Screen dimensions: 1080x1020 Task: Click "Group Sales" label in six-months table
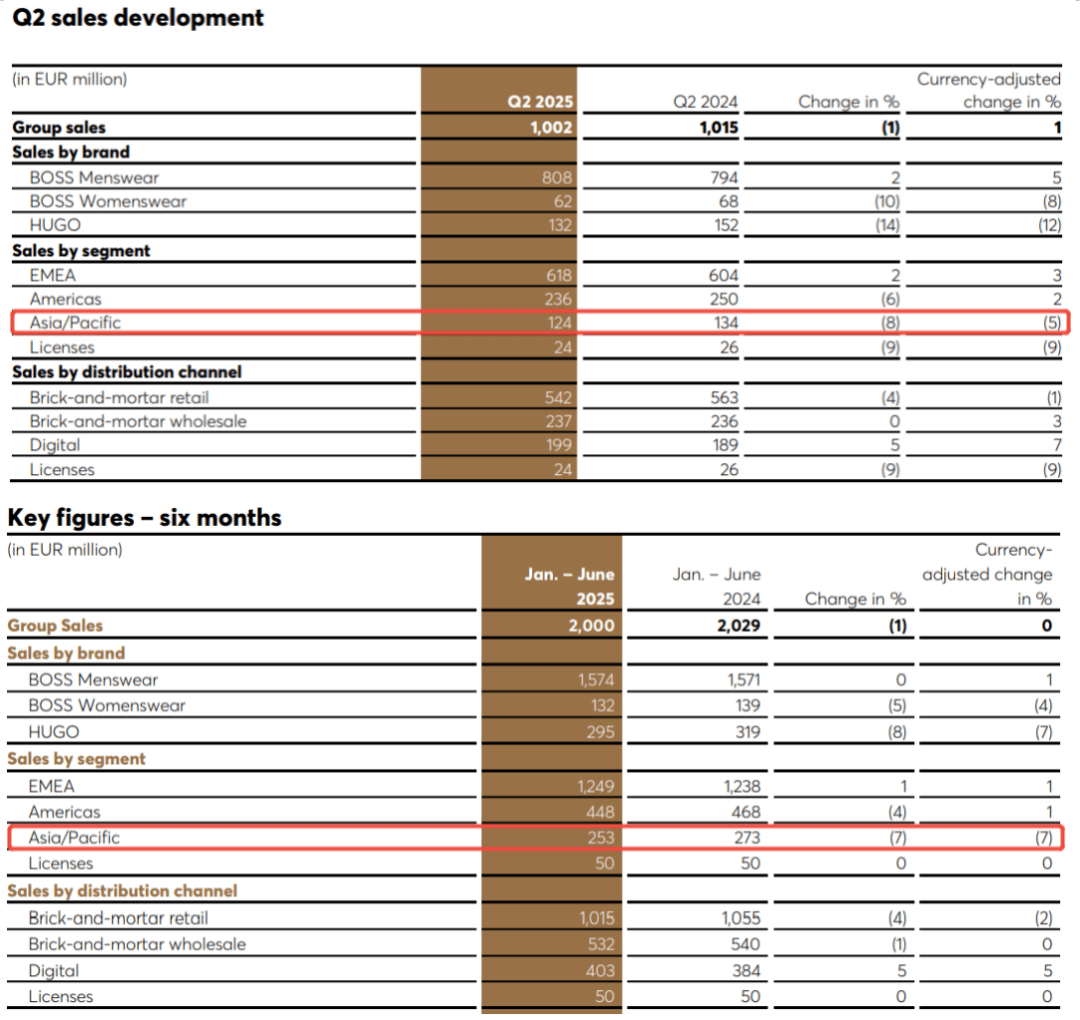coord(55,625)
